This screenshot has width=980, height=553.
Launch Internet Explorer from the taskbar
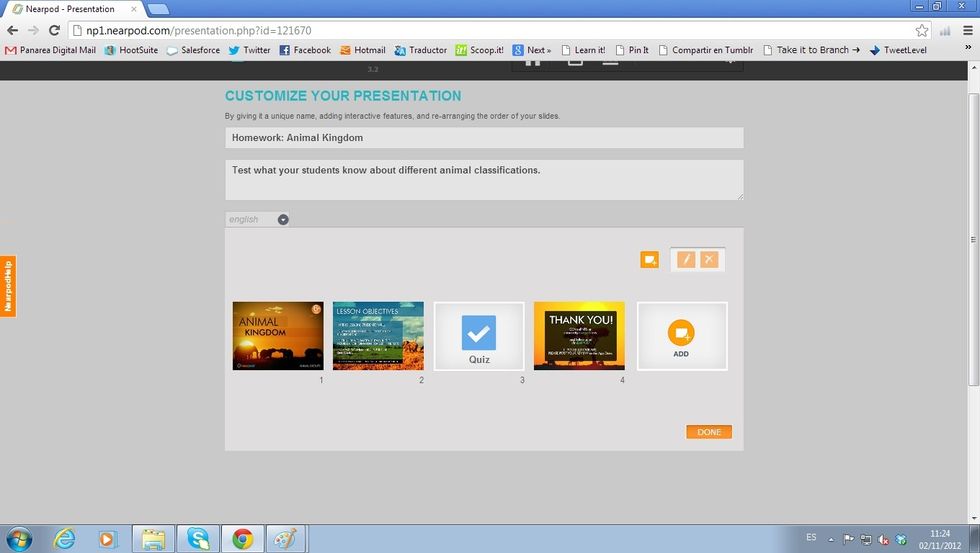(64, 539)
